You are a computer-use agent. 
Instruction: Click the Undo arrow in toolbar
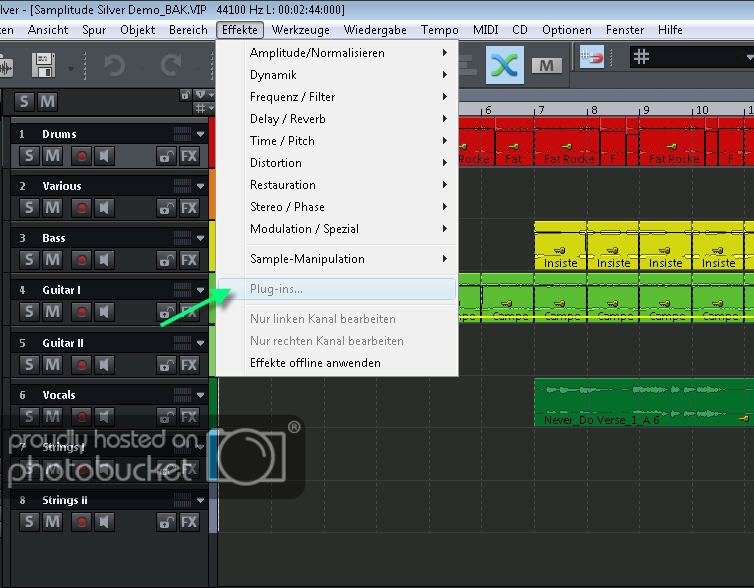[x=113, y=66]
